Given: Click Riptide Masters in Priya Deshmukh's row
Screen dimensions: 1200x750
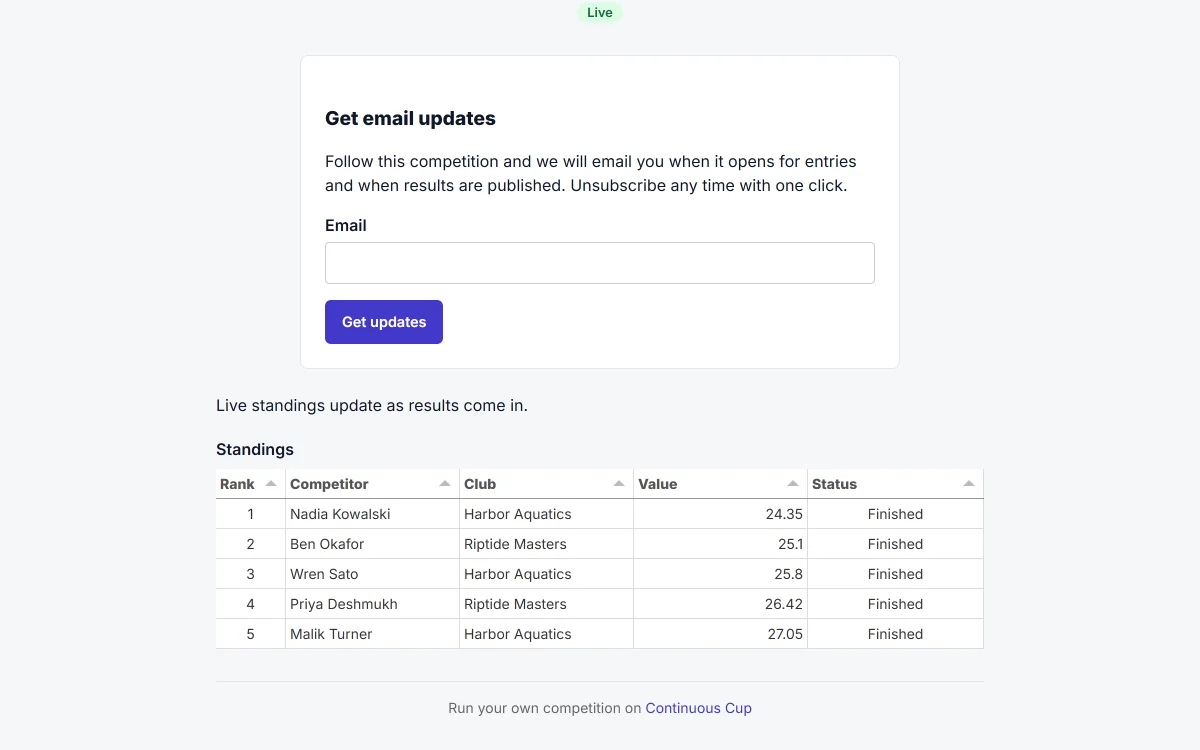Looking at the screenshot, I should [515, 604].
